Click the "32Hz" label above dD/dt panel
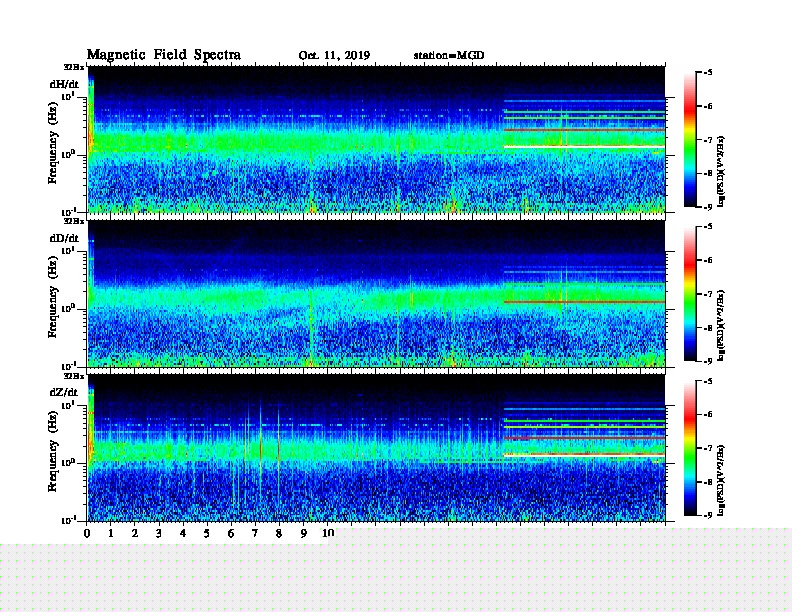The image size is (792, 612). point(74,221)
